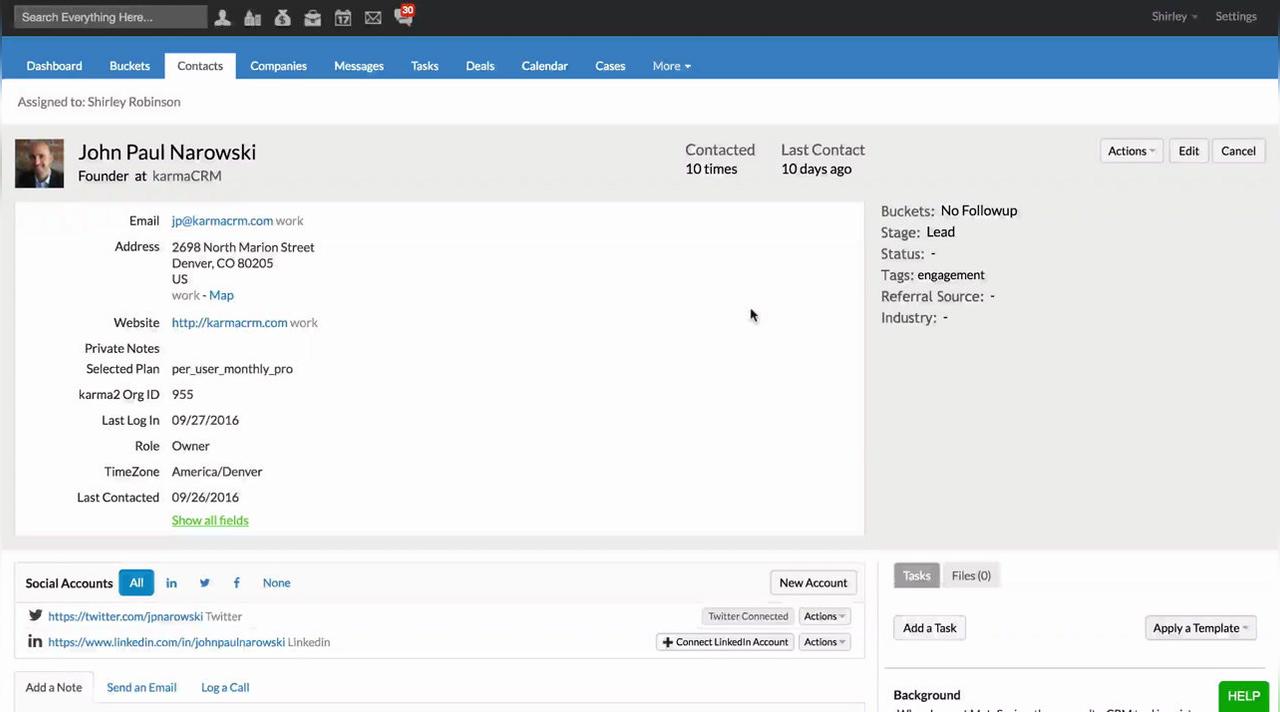Open the briefcase cases icon
Image resolution: width=1280 pixels, height=712 pixels.
(312, 17)
